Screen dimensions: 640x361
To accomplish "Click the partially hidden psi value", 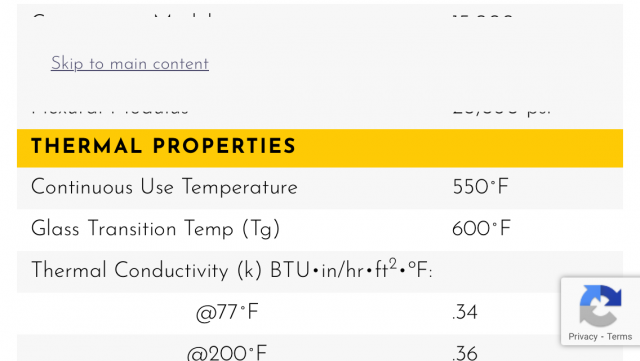I will pyautogui.click(x=502, y=110).
